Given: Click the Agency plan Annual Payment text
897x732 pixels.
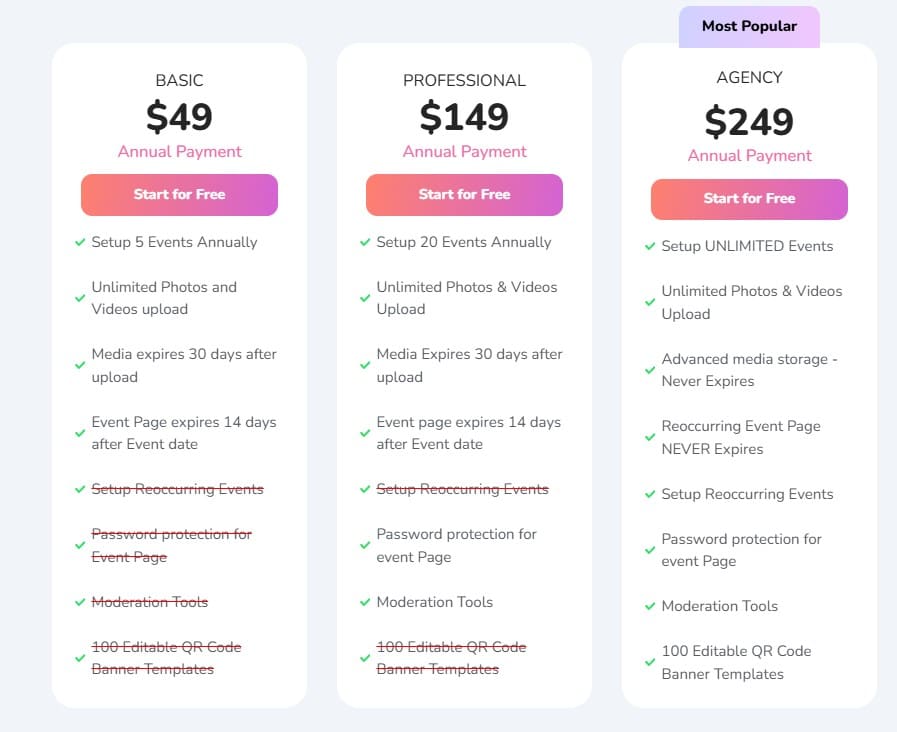Looking at the screenshot, I should [750, 156].
